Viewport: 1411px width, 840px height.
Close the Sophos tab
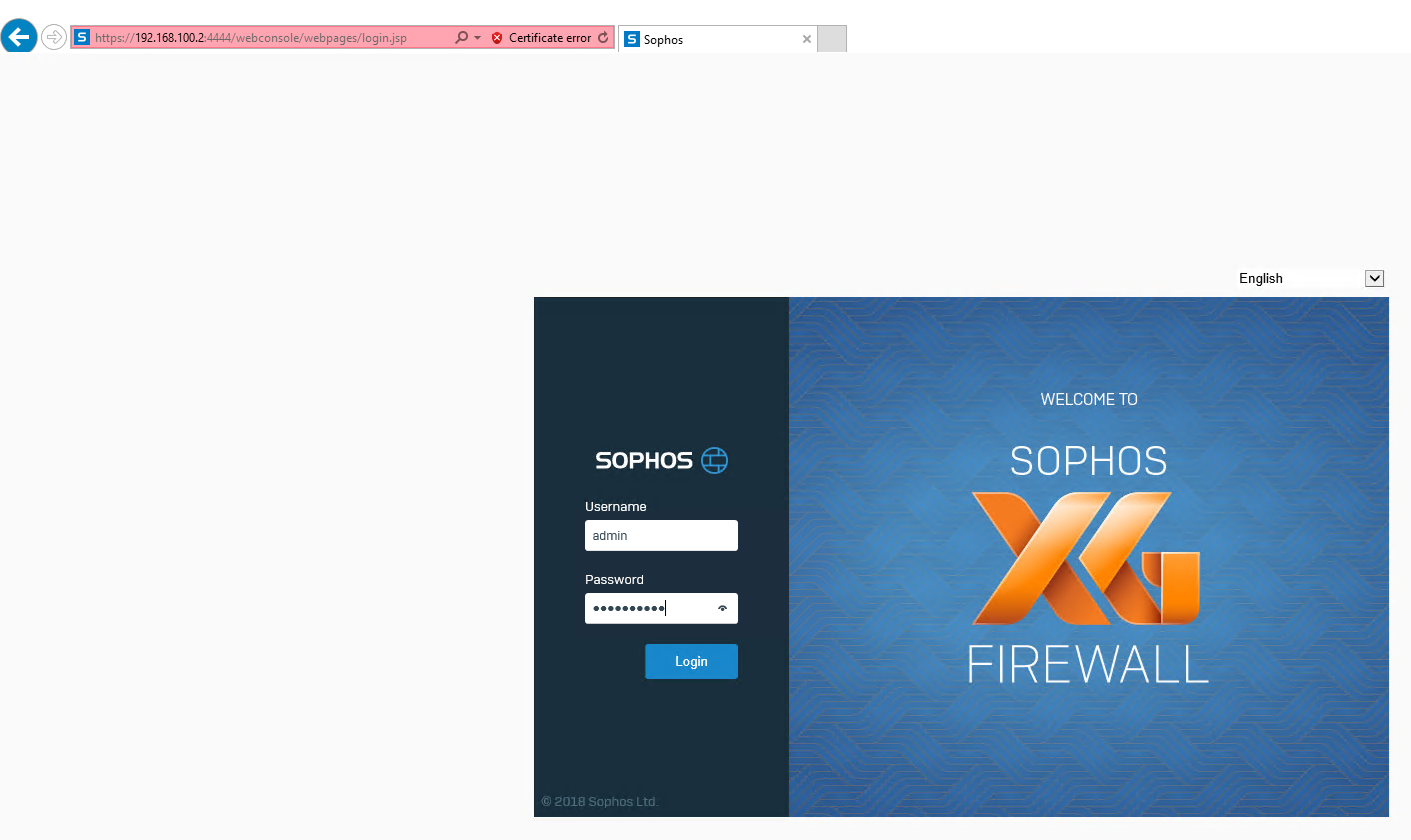[807, 39]
